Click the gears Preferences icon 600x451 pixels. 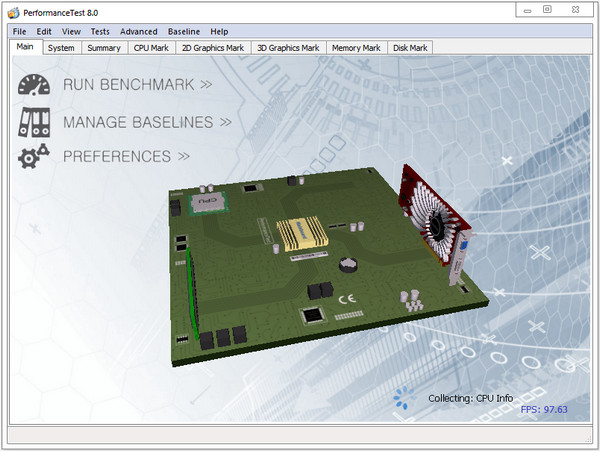pyautogui.click(x=34, y=156)
